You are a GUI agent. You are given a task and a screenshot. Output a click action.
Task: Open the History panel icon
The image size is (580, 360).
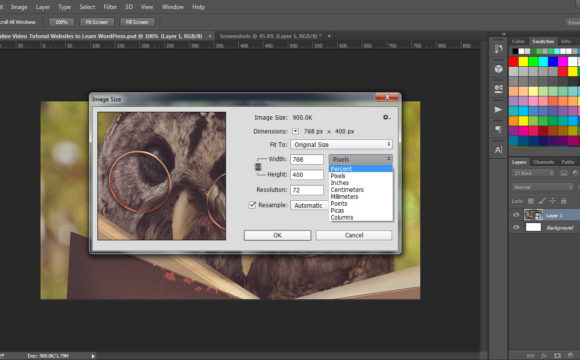499,48
